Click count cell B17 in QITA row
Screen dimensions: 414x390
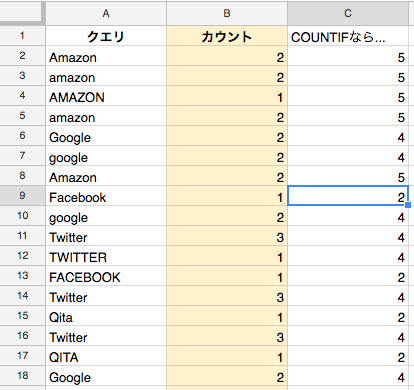(x=227, y=356)
